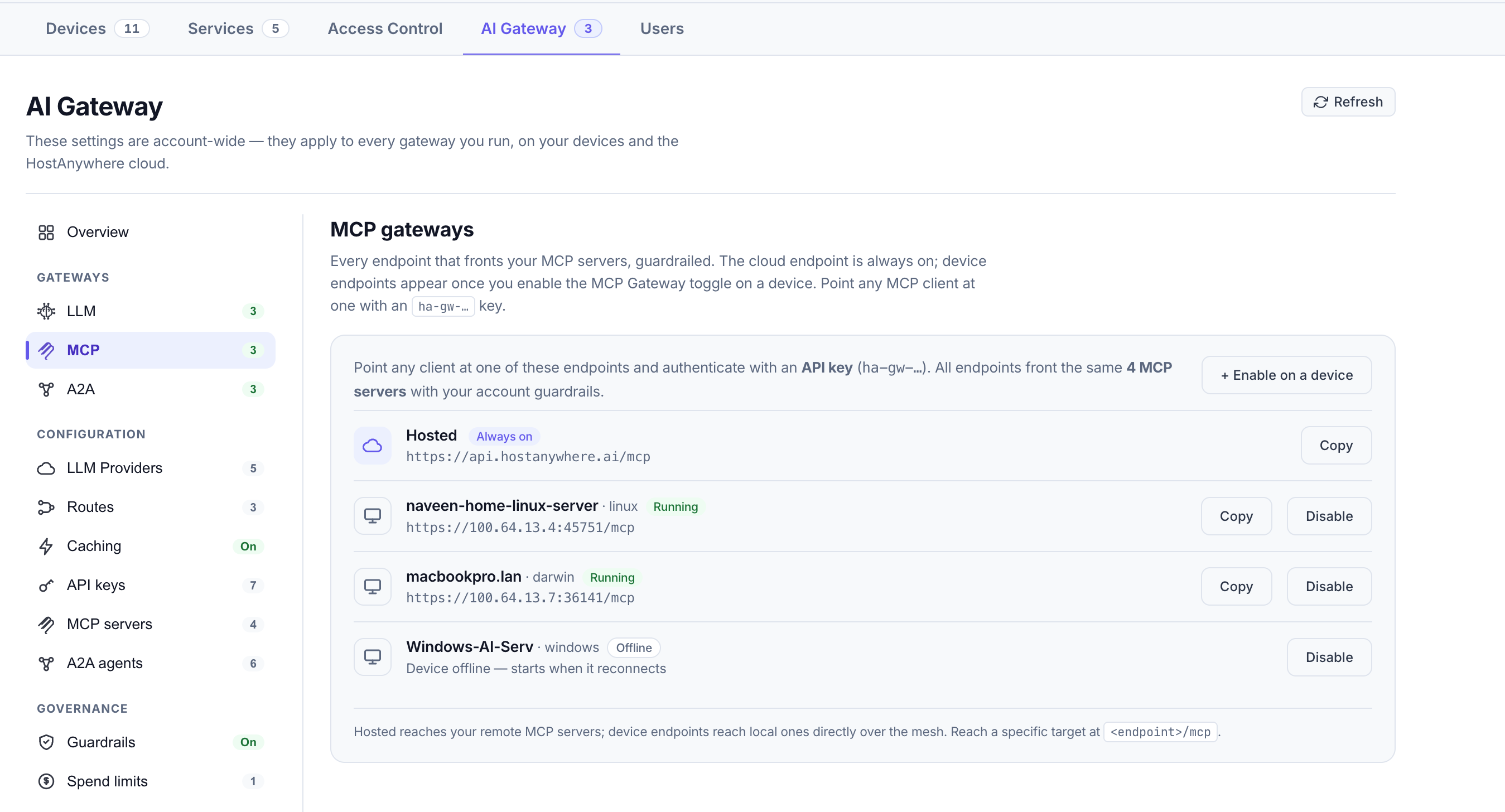Open the A2A gateways item
This screenshot has height=812, width=1505.
point(150,390)
